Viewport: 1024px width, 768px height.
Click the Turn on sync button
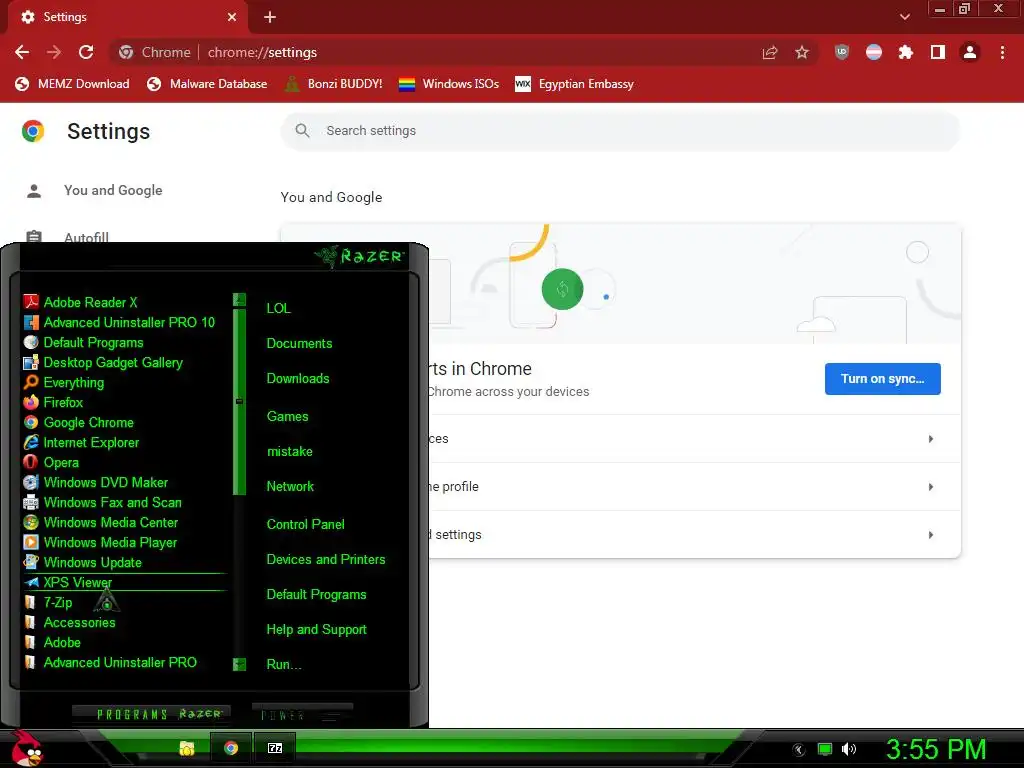pyautogui.click(x=882, y=379)
